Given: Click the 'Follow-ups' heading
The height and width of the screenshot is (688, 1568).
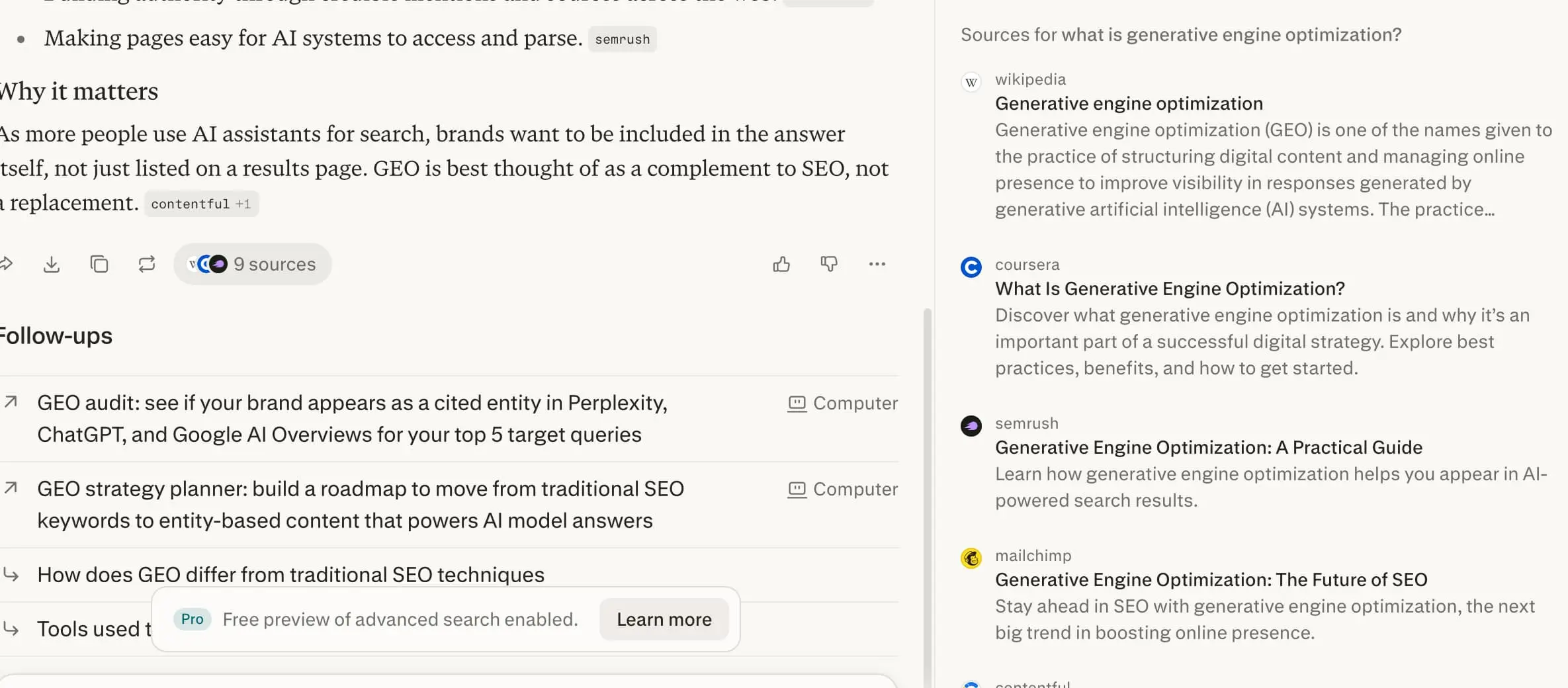Looking at the screenshot, I should tap(56, 335).
